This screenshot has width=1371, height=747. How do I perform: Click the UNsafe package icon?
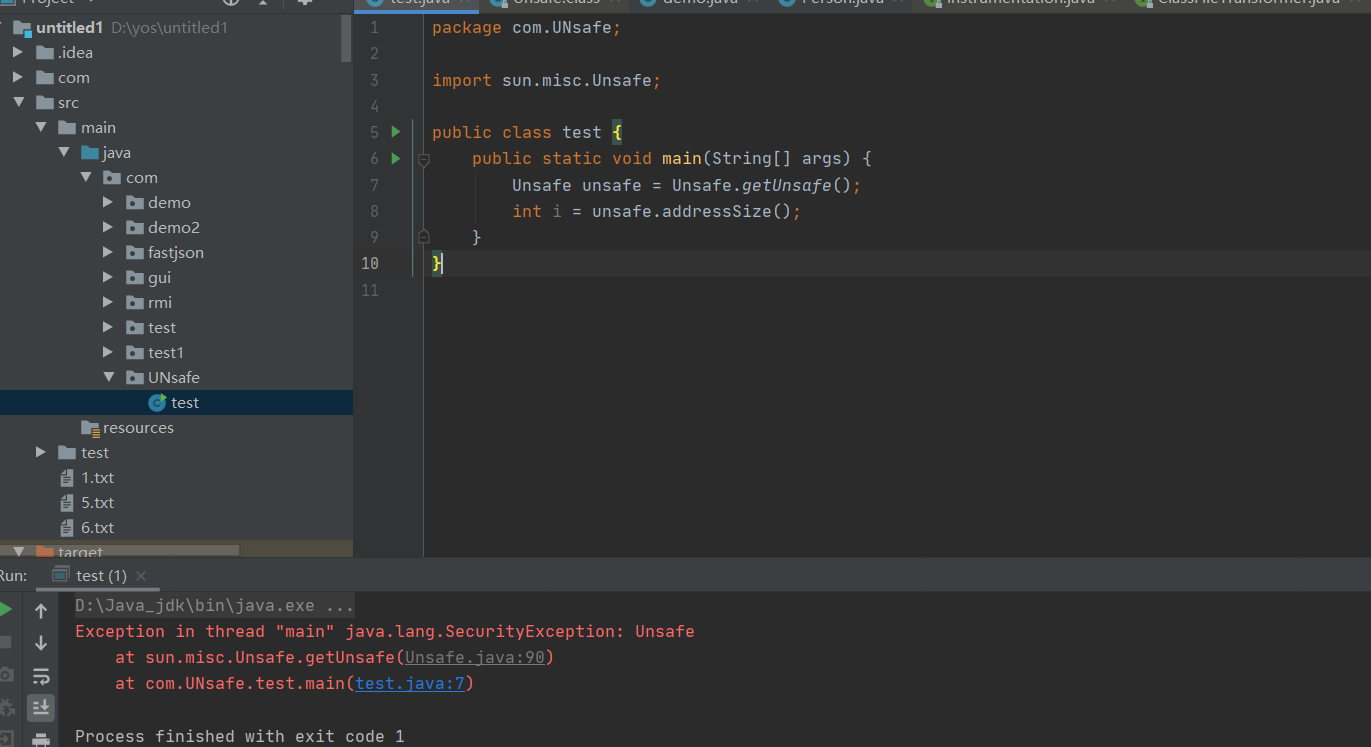(135, 378)
